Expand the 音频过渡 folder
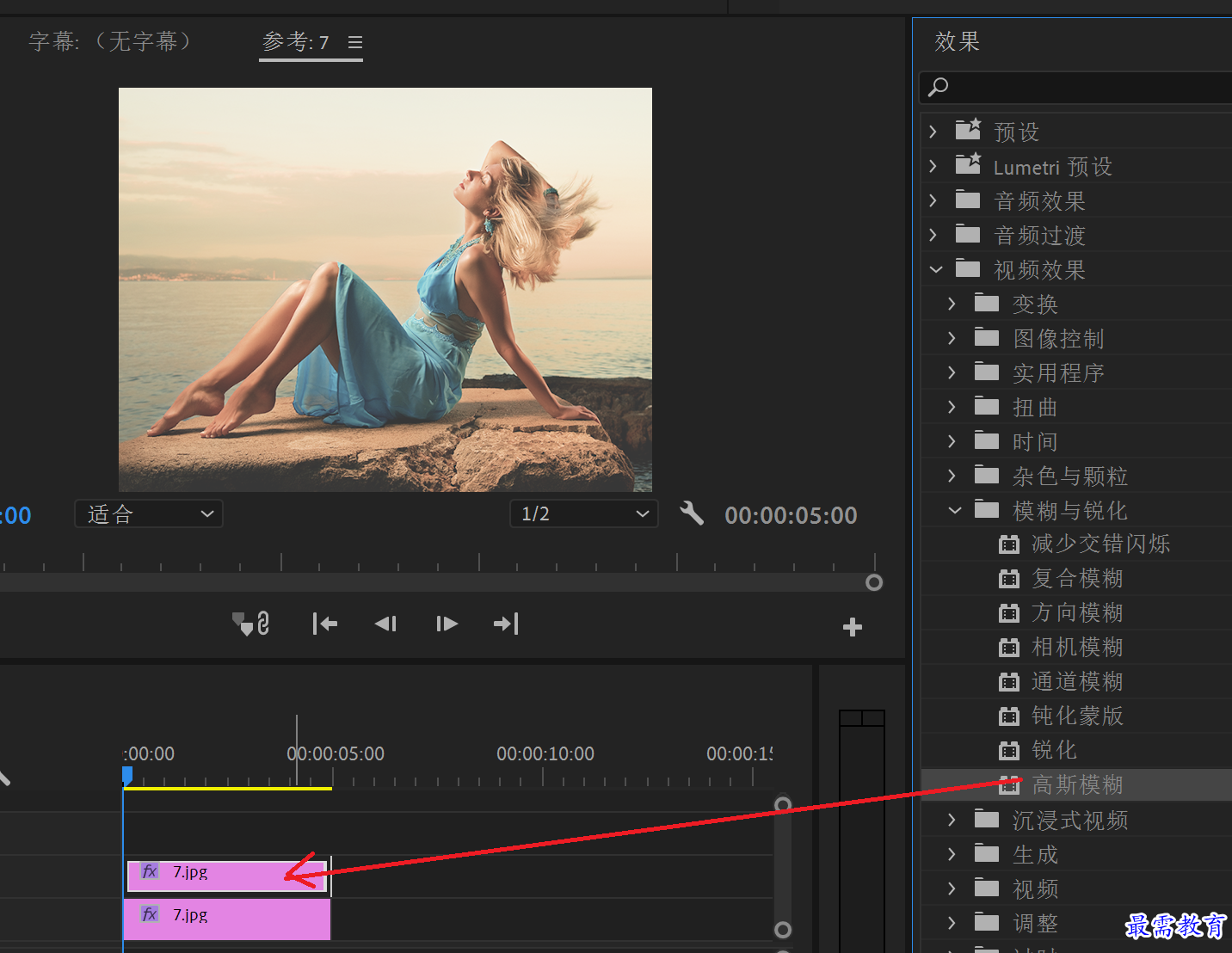1232x953 pixels. click(x=933, y=235)
